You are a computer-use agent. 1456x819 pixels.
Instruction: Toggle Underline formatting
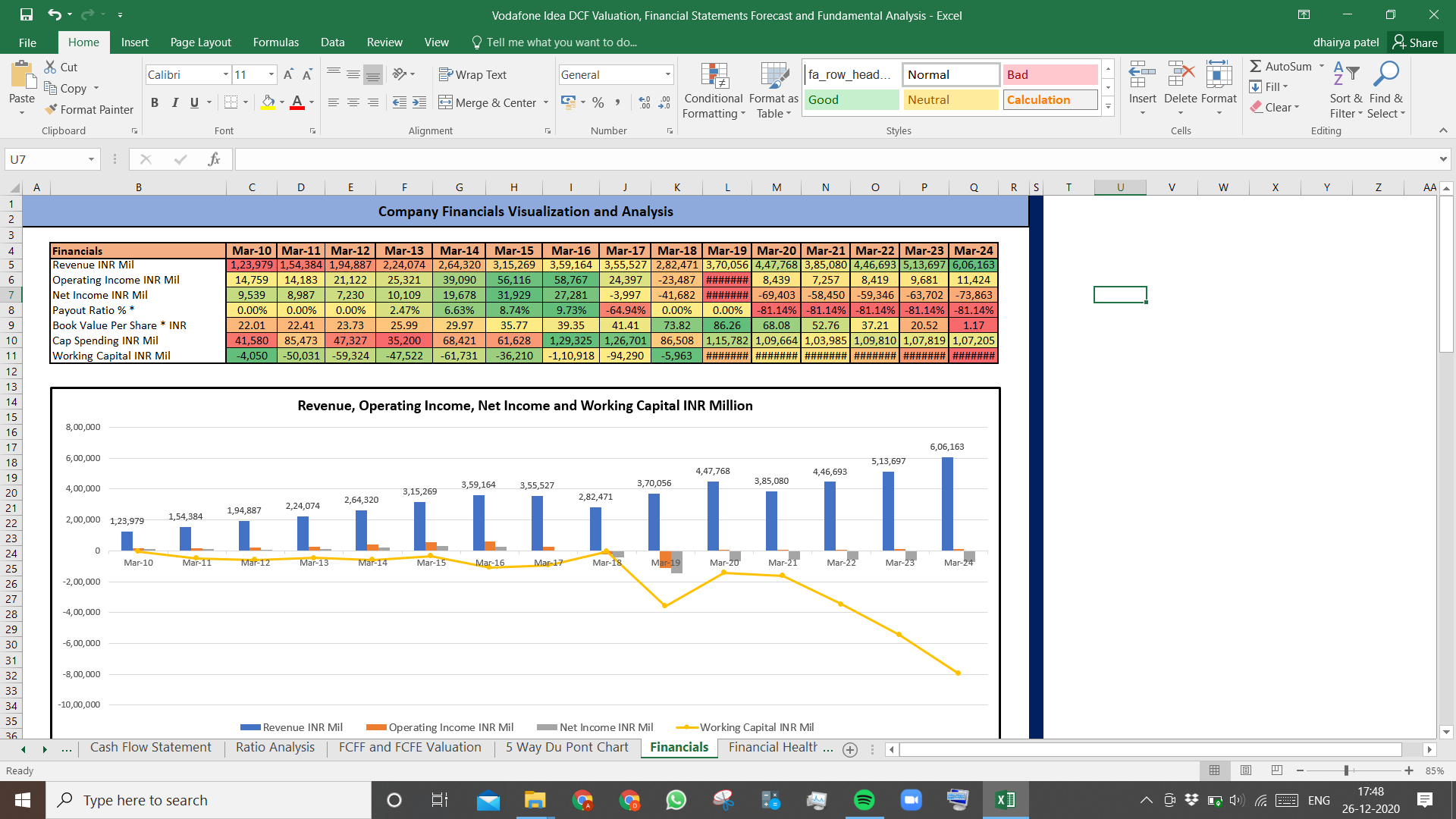pyautogui.click(x=194, y=102)
